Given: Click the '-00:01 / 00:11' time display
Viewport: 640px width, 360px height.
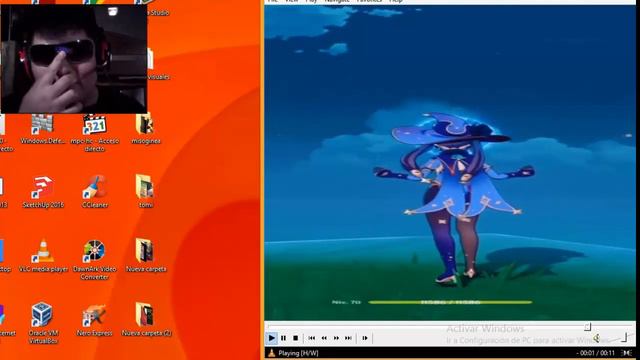Looking at the screenshot, I should click(596, 353).
